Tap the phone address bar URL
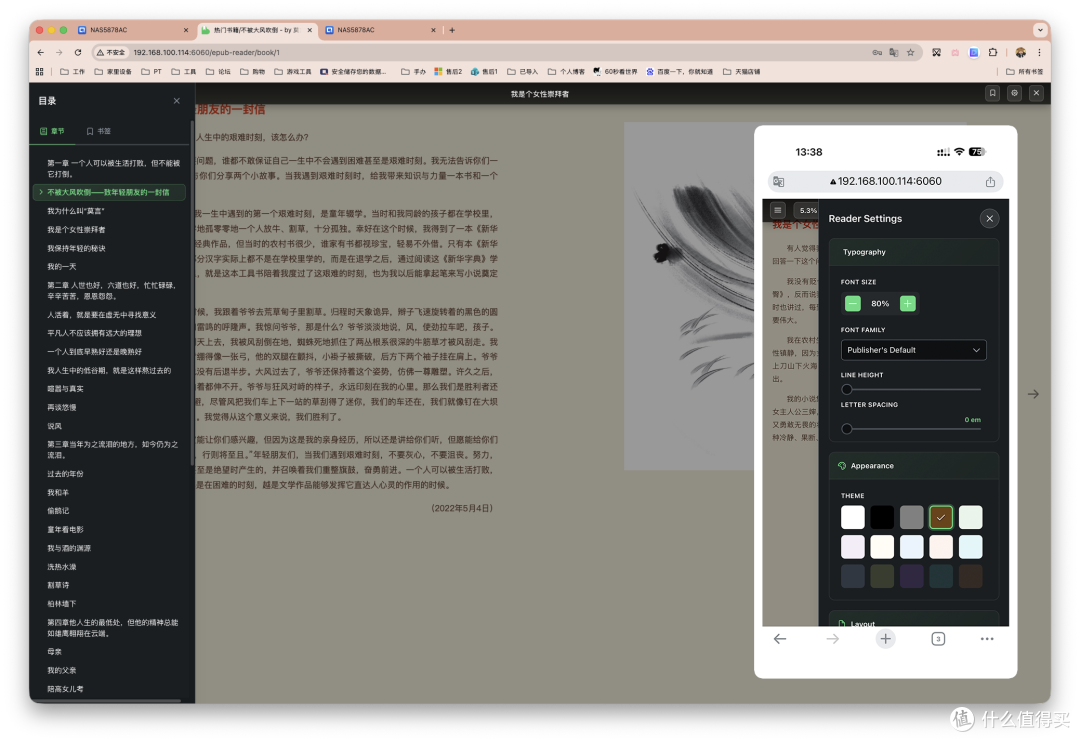The width and height of the screenshot is (1080, 742). point(886,182)
